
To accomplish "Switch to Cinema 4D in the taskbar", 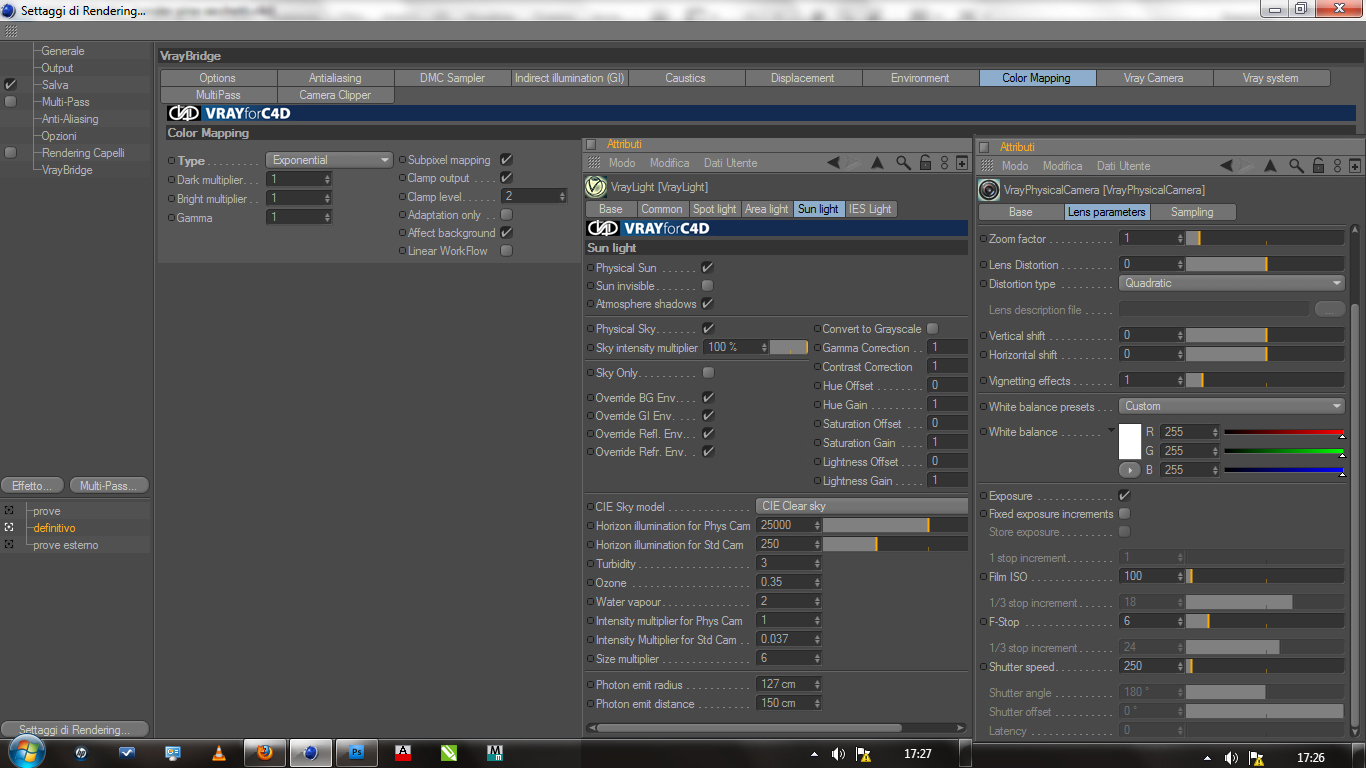I will pos(311,753).
